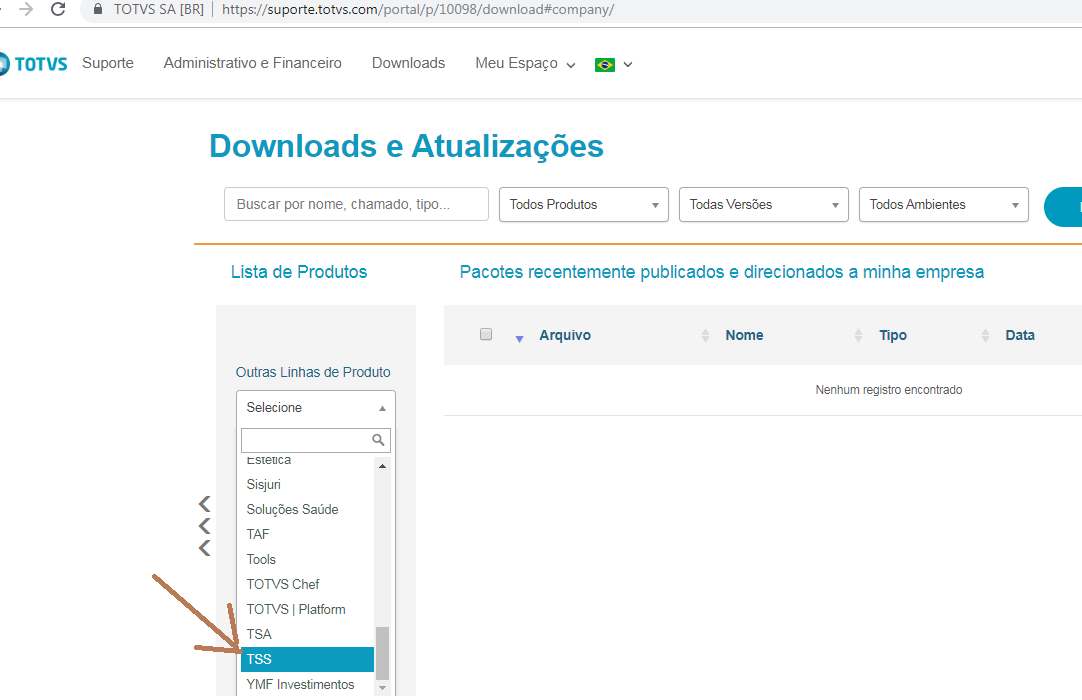This screenshot has width=1082, height=700.
Task: Open the Todas Versões dropdown
Action: (x=764, y=204)
